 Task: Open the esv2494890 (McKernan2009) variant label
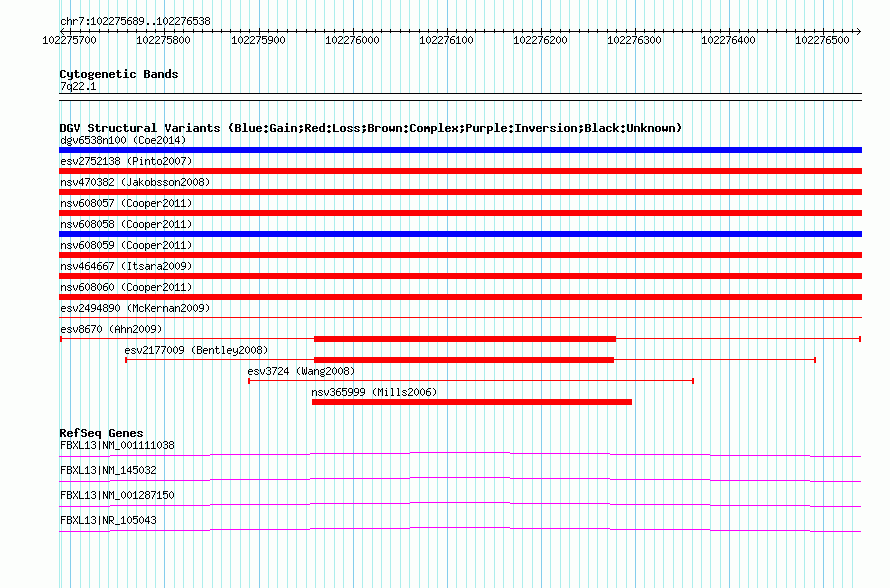(x=135, y=308)
